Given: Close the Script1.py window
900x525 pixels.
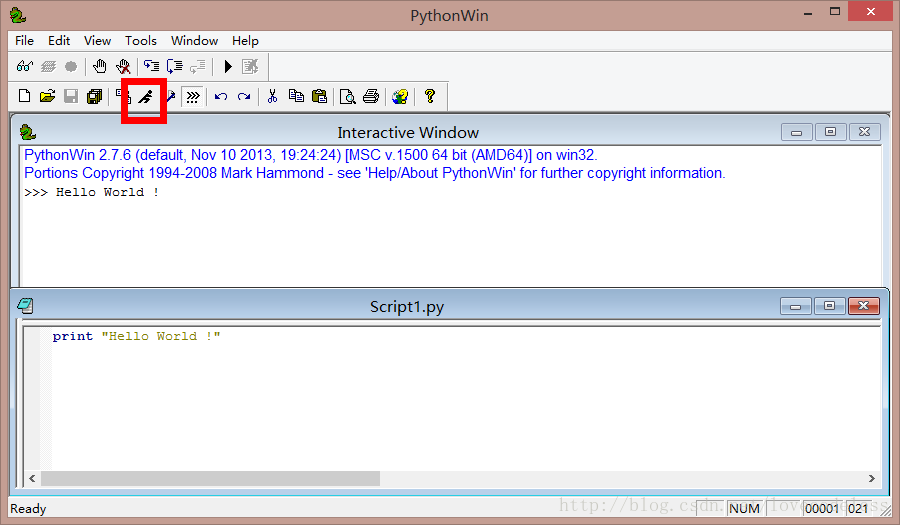Looking at the screenshot, I should [x=864, y=306].
